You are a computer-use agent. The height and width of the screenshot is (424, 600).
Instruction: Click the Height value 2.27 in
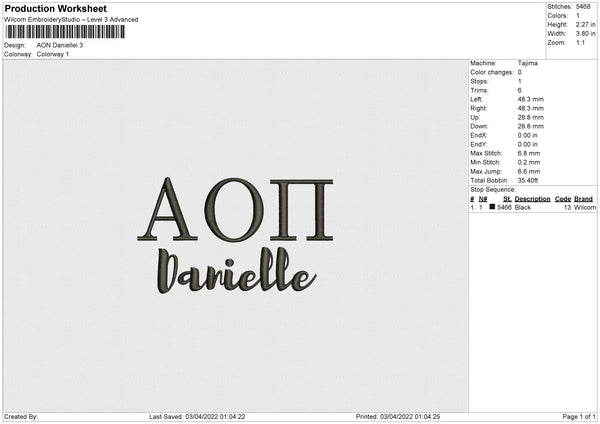[585, 24]
